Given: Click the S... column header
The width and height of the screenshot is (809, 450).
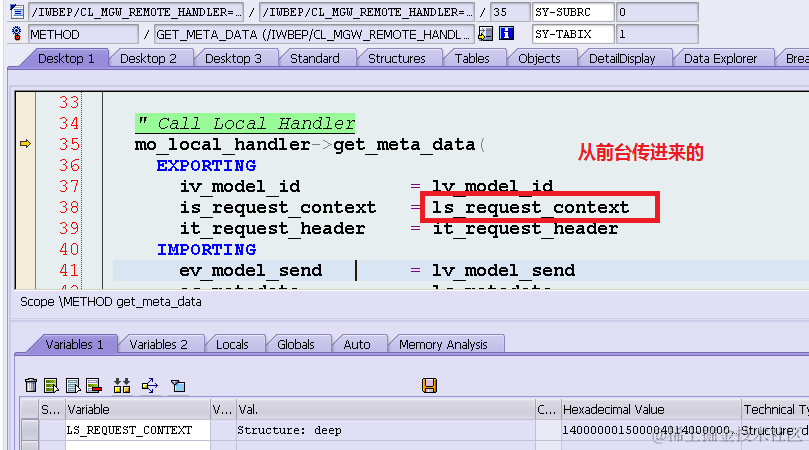Looking at the screenshot, I should click(x=52, y=409).
